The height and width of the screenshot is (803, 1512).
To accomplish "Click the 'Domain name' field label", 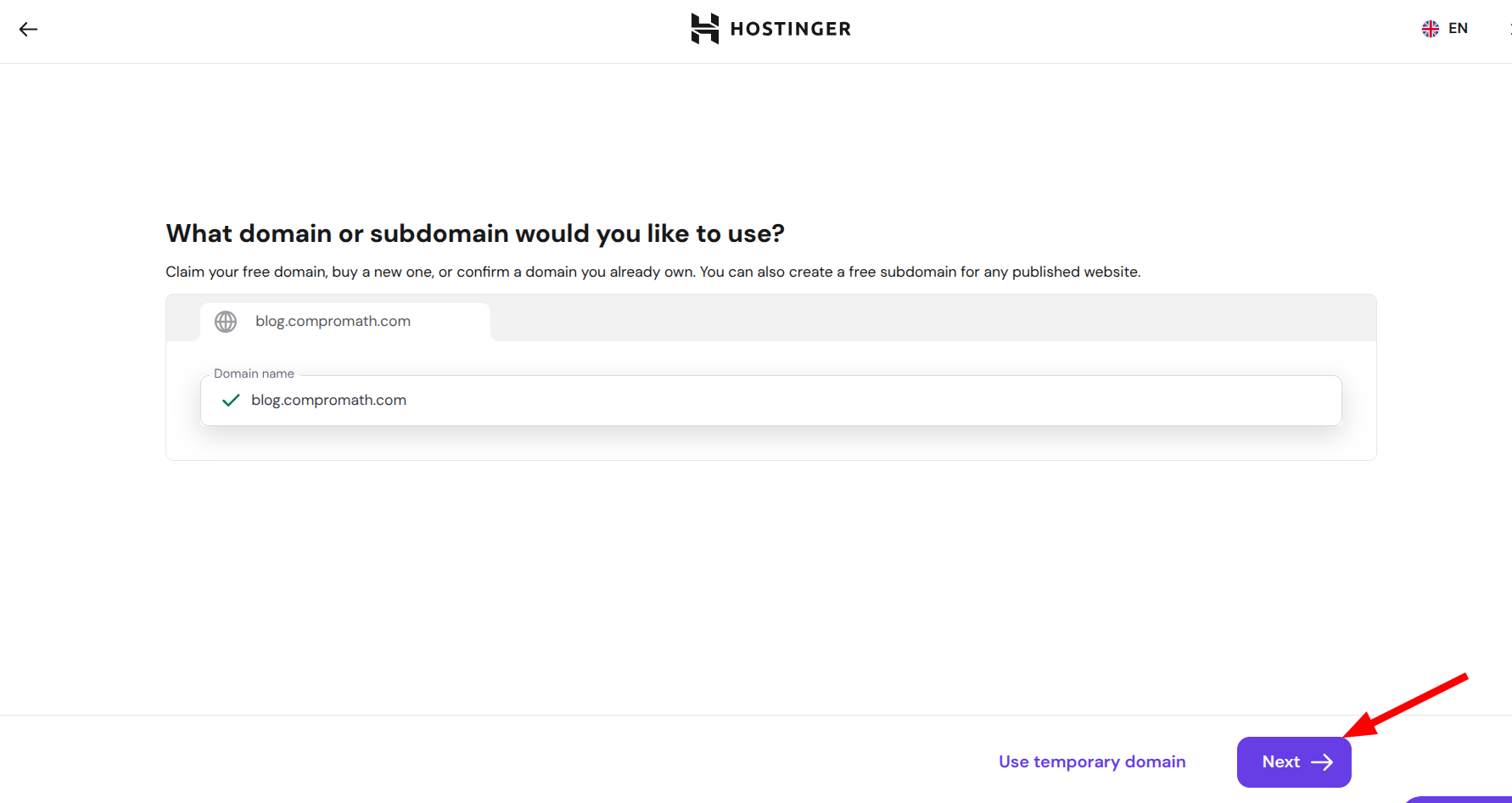I will [254, 373].
